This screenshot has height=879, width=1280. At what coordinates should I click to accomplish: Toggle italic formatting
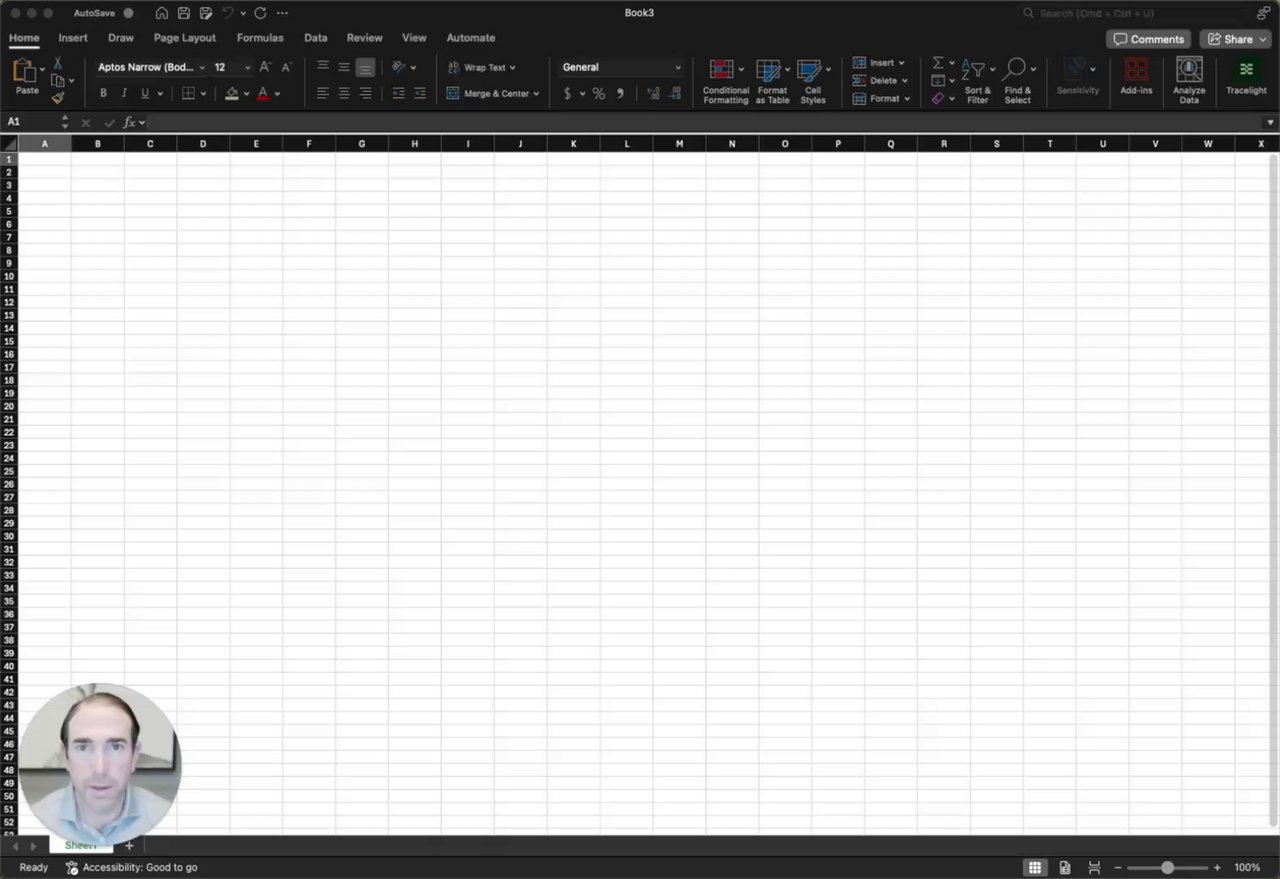click(x=124, y=93)
